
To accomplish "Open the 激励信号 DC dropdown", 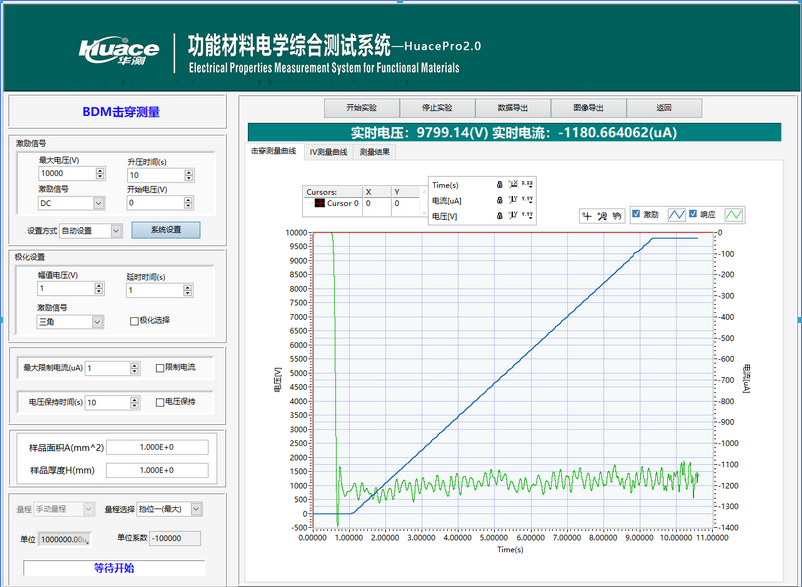I will [x=72, y=203].
